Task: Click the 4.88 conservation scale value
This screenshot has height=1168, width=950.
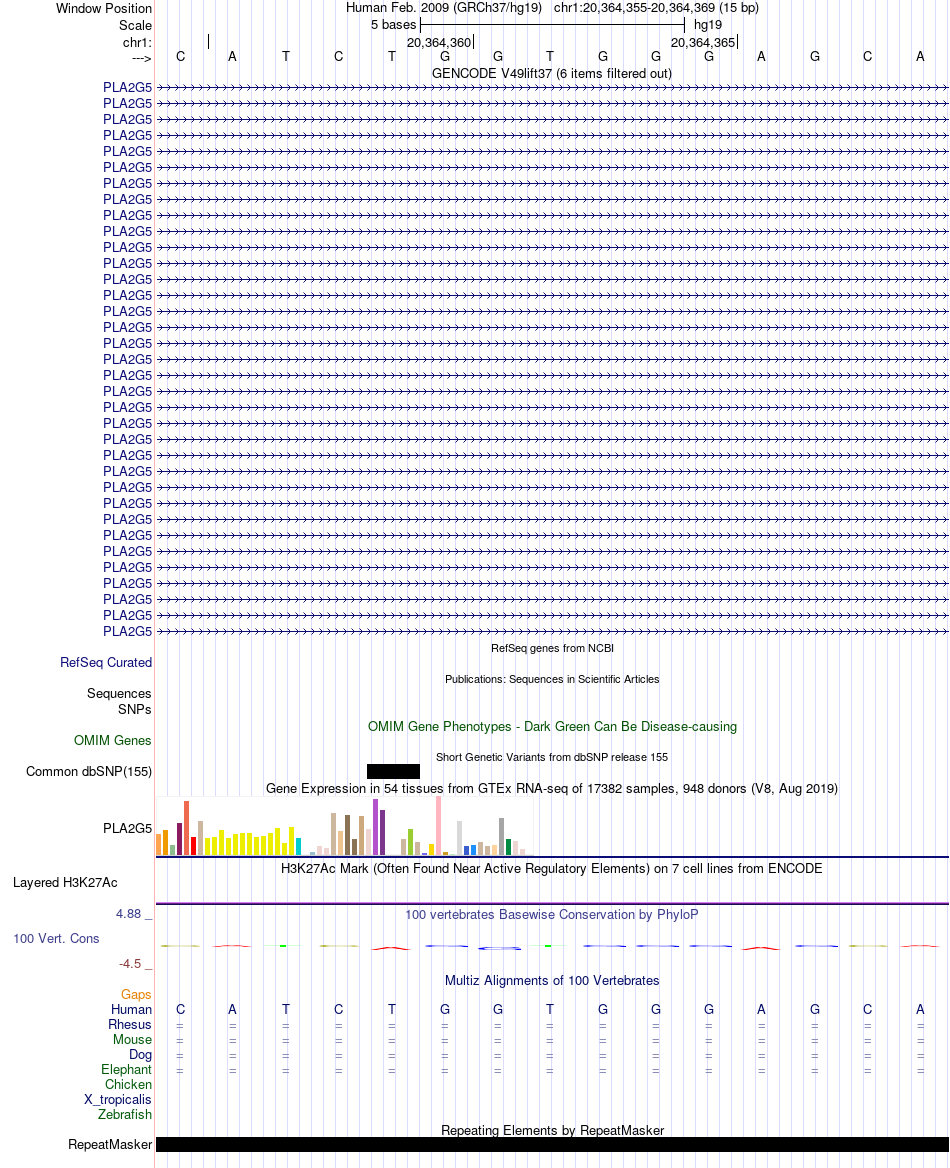Action: 128,914
